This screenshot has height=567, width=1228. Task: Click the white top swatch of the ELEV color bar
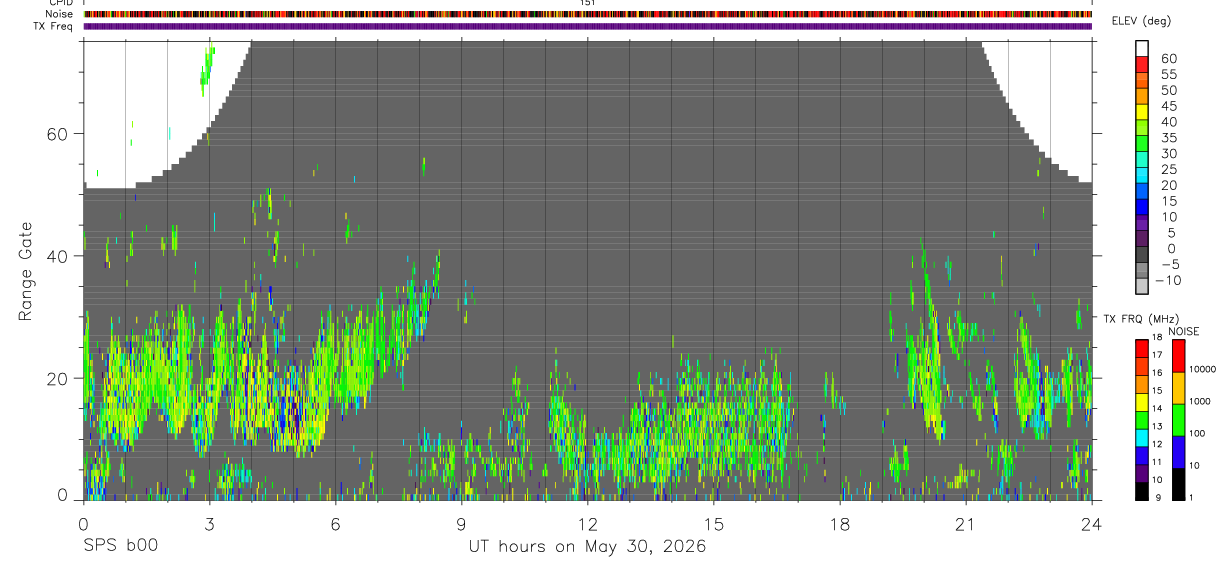click(x=1142, y=49)
